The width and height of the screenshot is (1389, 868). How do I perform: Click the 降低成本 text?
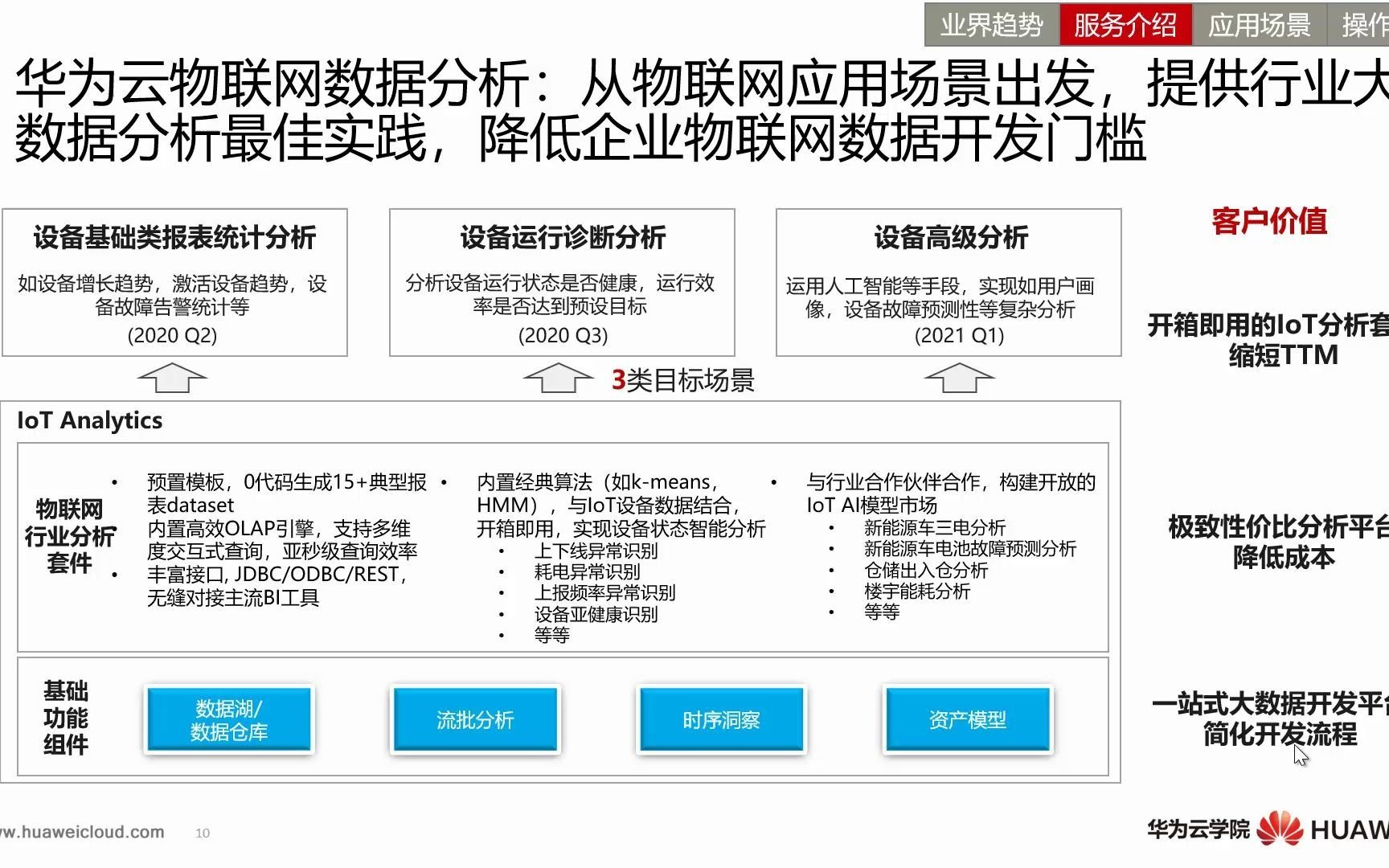coord(1284,557)
